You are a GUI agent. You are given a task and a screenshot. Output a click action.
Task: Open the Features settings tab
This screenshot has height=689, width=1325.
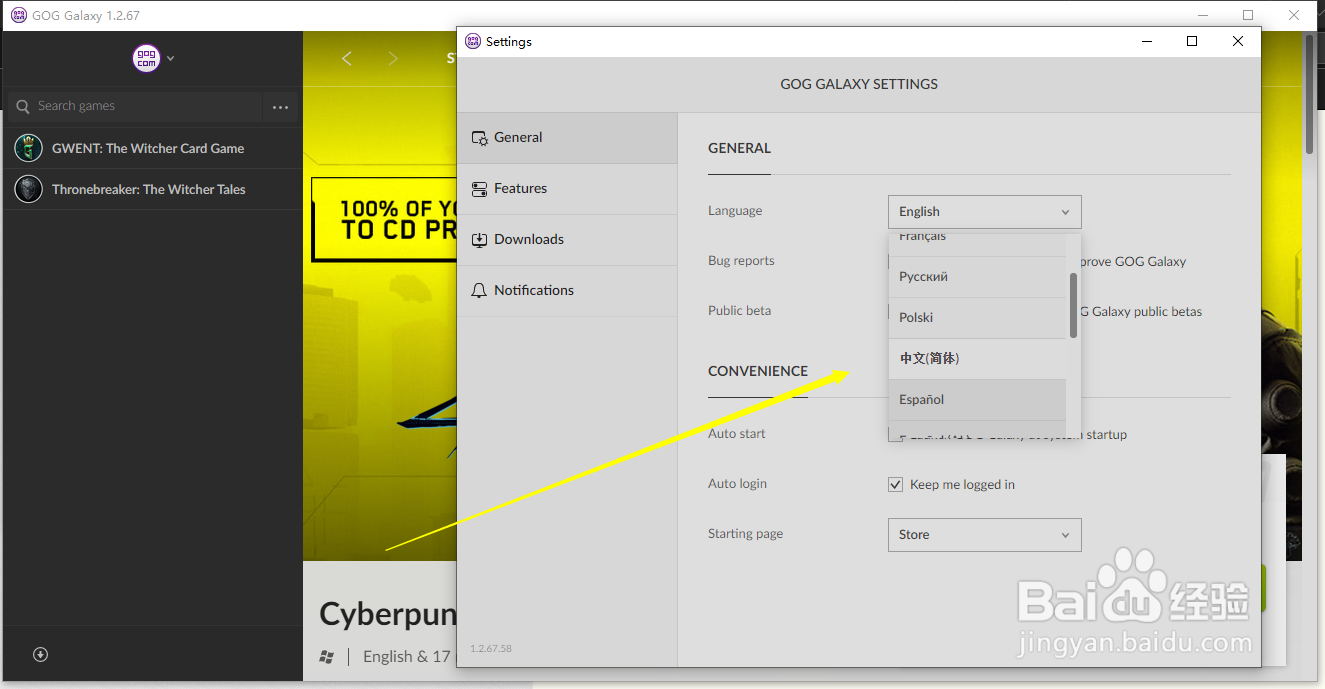coord(567,189)
